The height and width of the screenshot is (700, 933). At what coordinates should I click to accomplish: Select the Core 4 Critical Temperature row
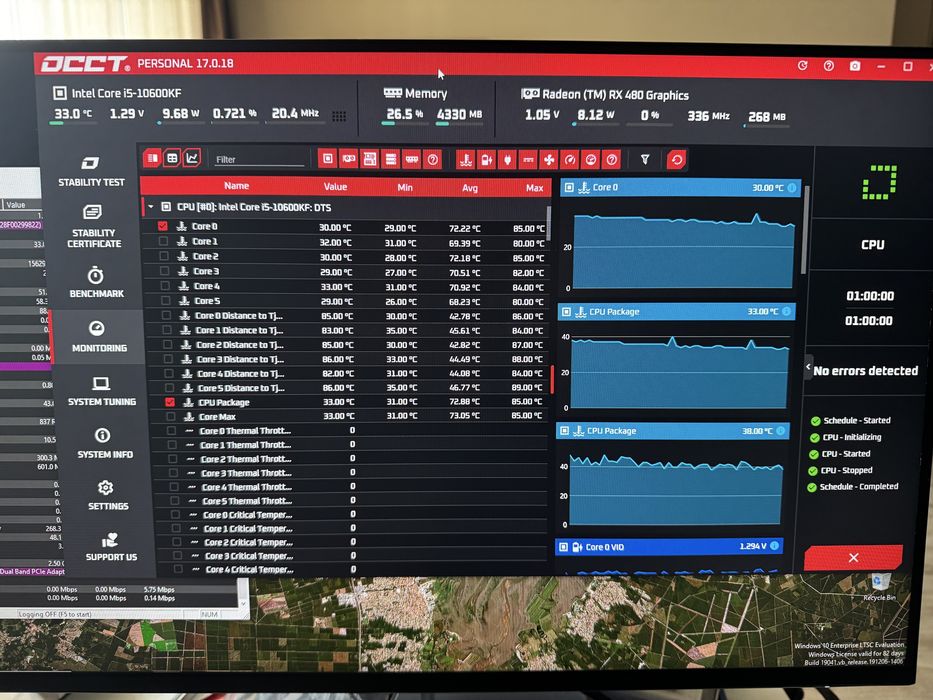click(x=350, y=569)
